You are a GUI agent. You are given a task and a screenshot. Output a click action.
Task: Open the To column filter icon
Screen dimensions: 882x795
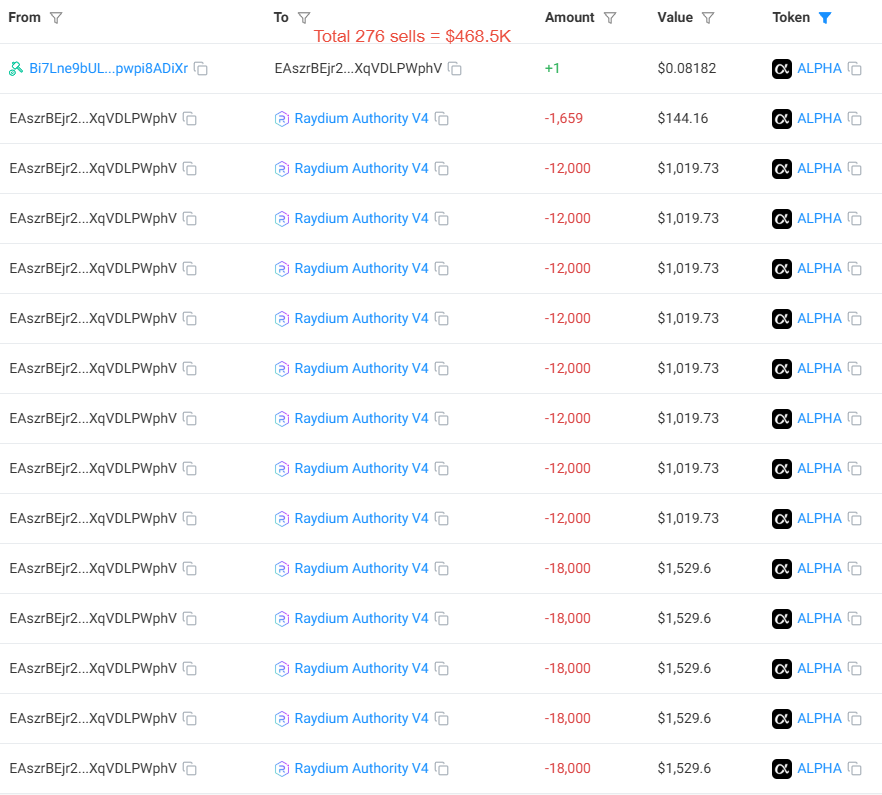[x=304, y=17]
